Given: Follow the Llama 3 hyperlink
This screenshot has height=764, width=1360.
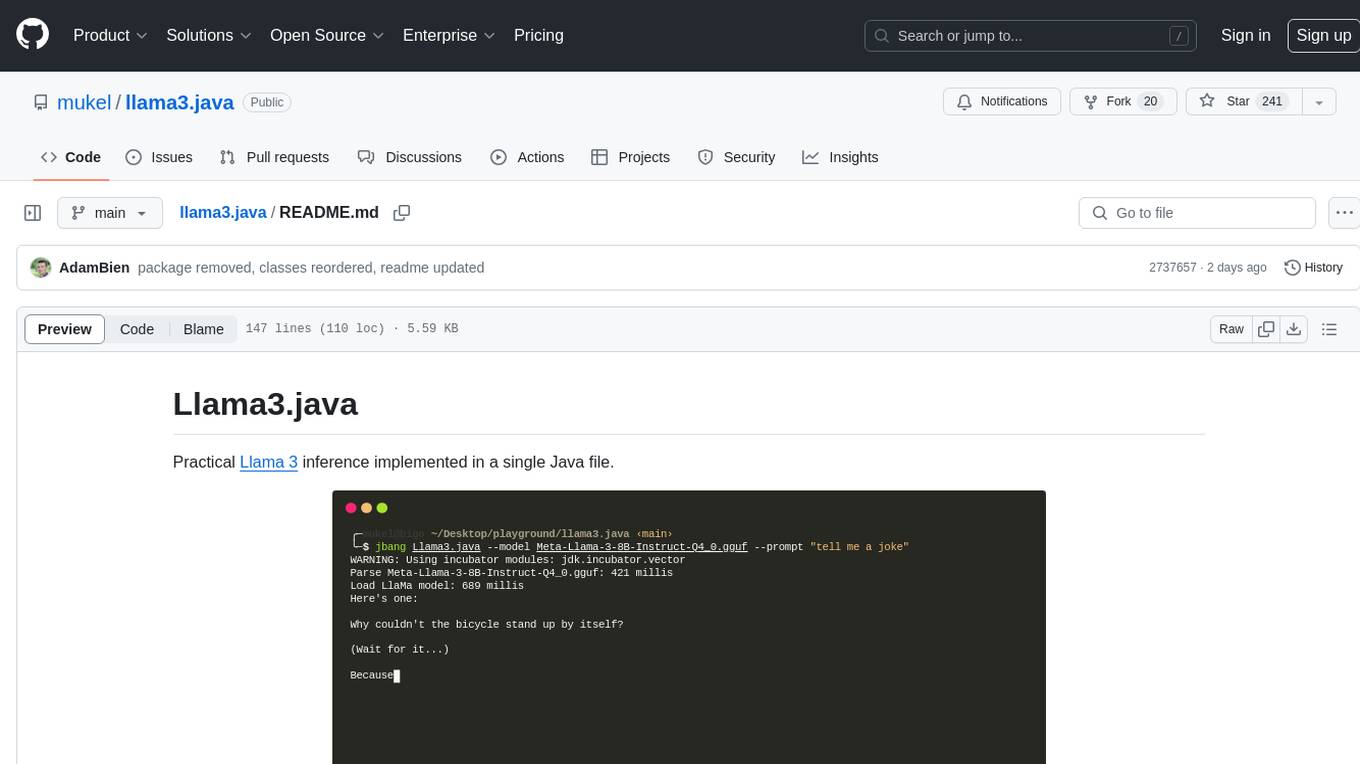Looking at the screenshot, I should pos(269,462).
